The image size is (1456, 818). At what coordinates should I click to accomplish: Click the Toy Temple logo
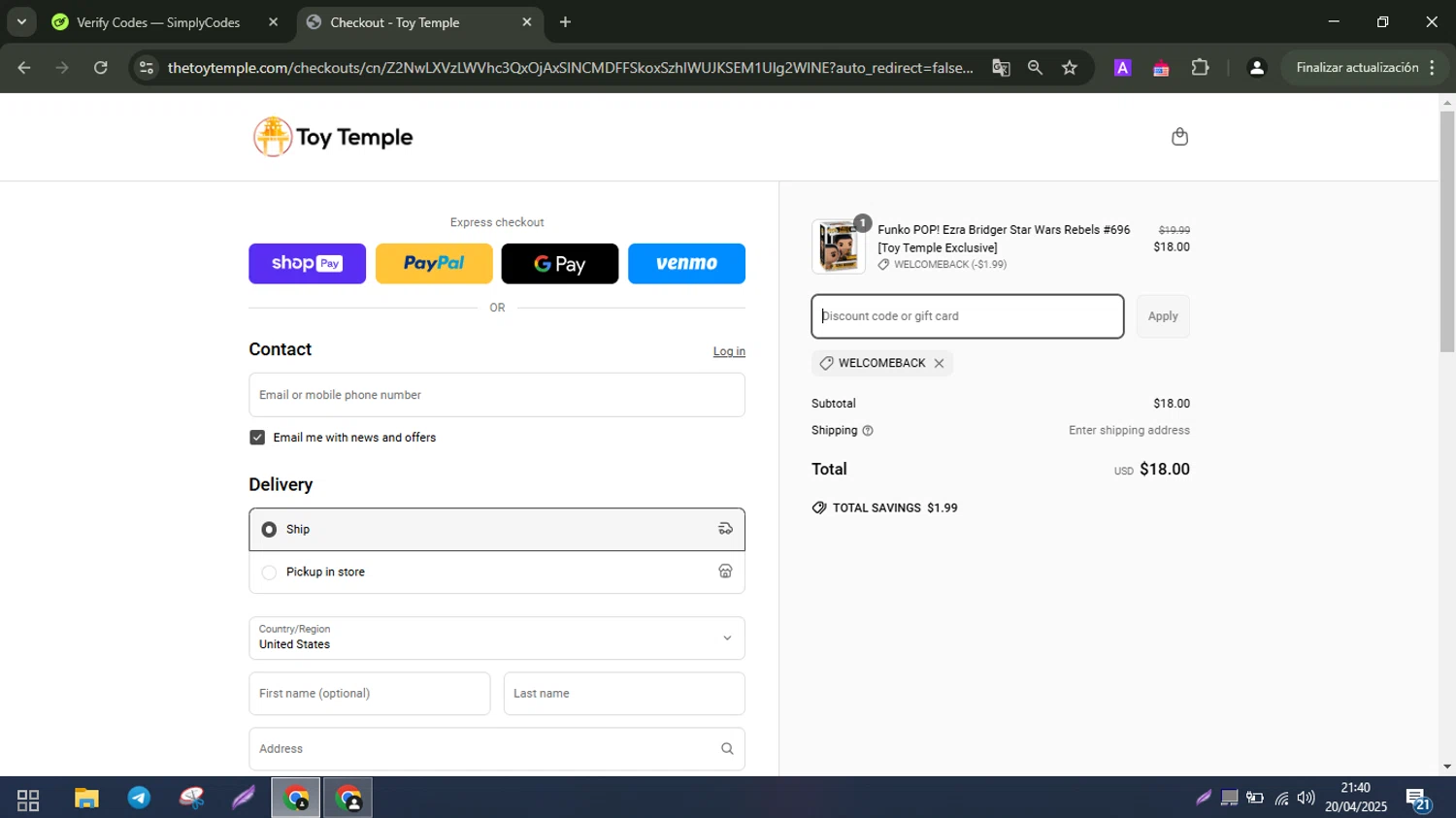[333, 137]
